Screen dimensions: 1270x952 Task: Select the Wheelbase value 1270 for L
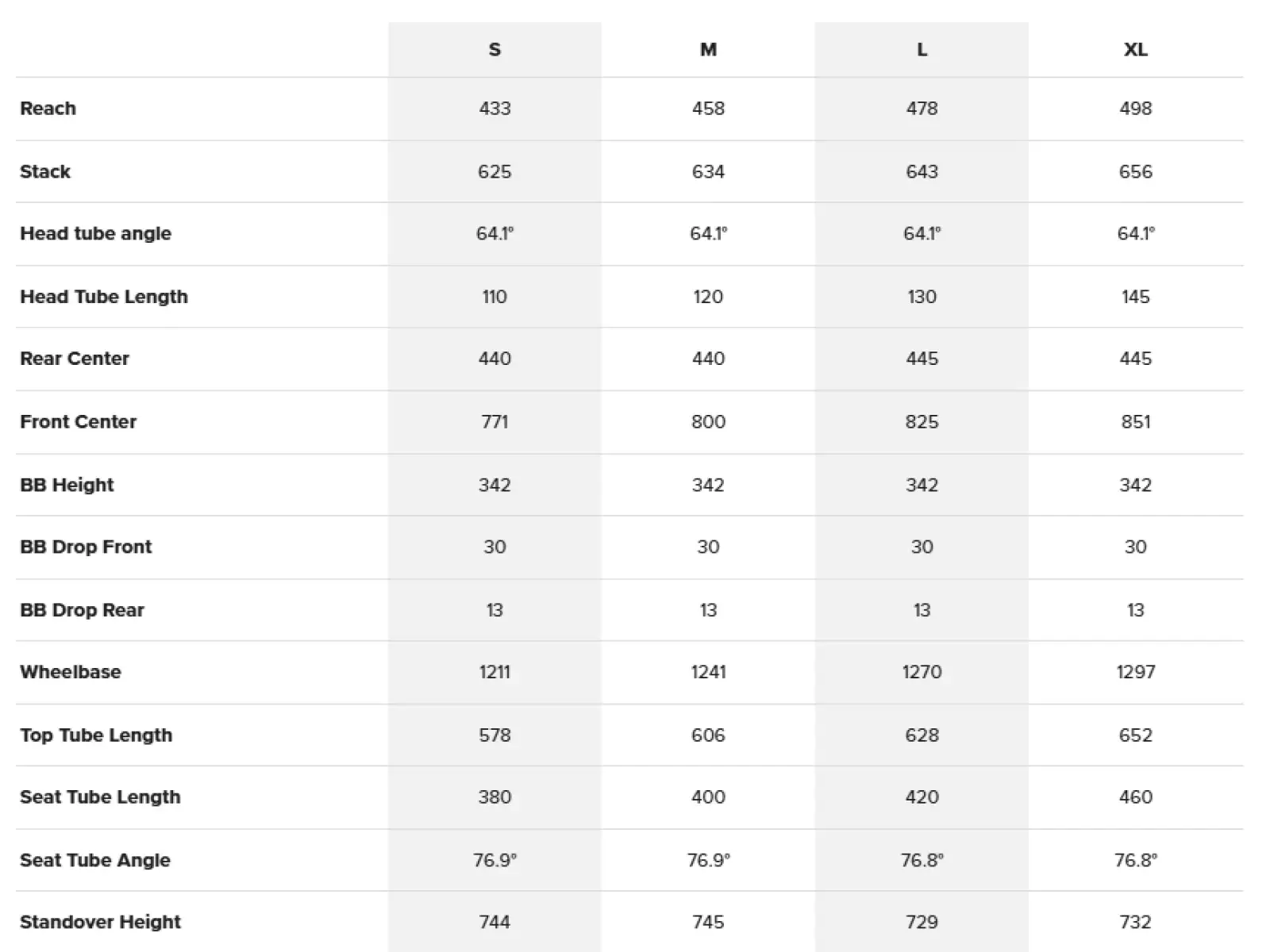pos(922,672)
